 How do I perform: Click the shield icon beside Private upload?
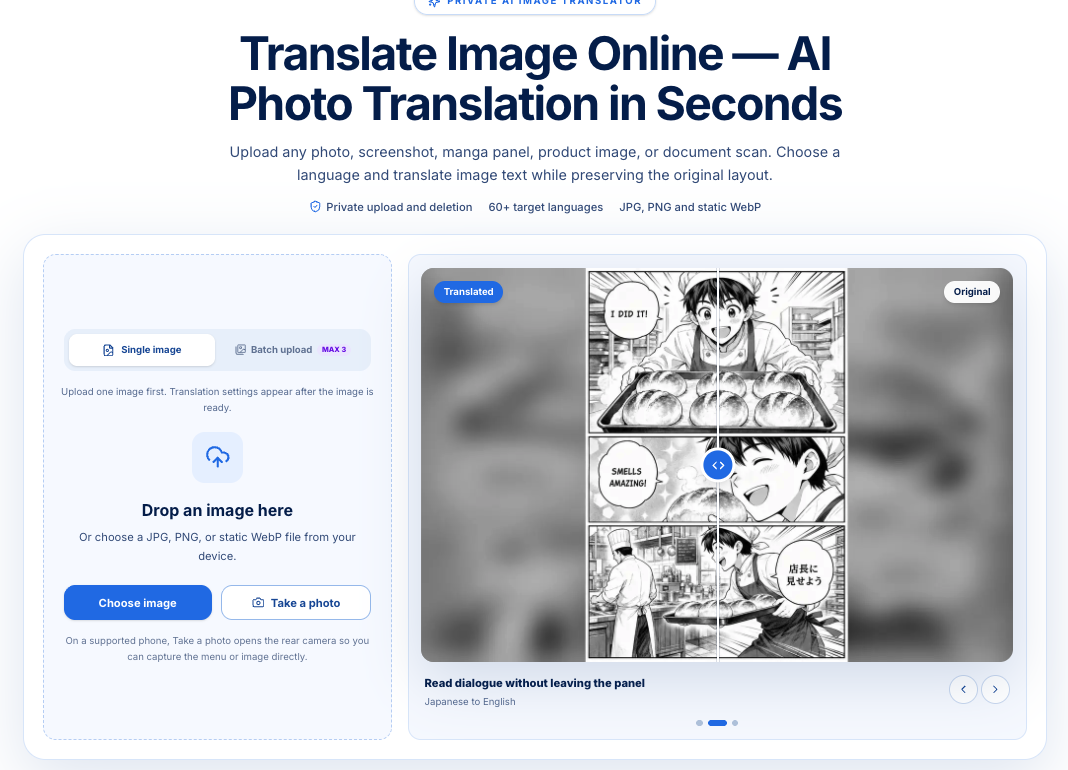click(315, 206)
